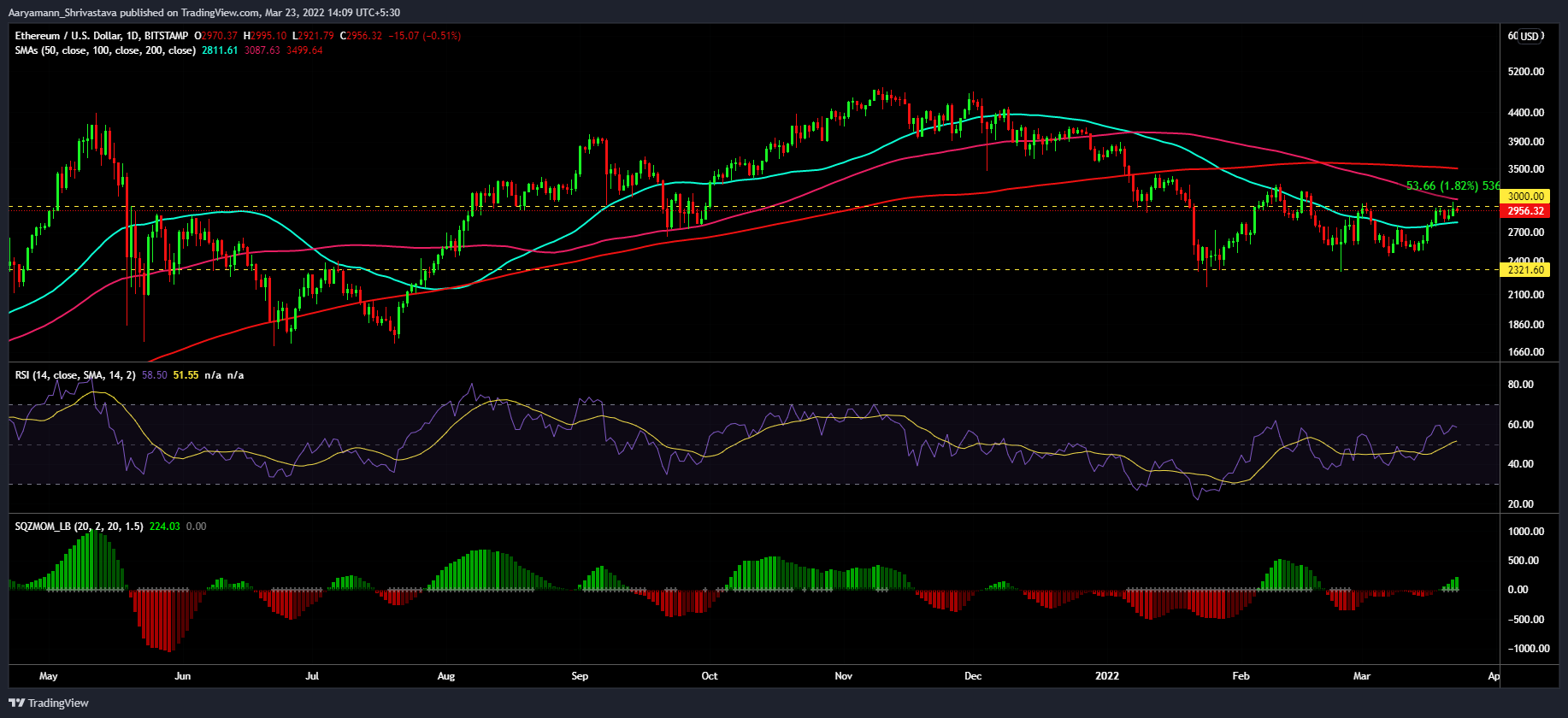Click the Aug label on time axis
This screenshot has width=1568, height=718.
pyautogui.click(x=446, y=676)
